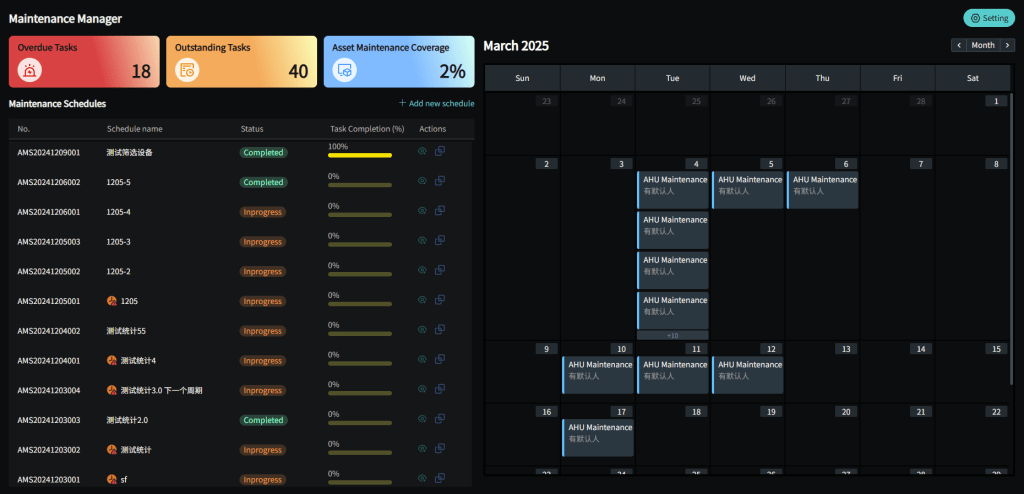This screenshot has height=494, width=1024.
Task: Sort by the Status column header
Action: [252, 129]
